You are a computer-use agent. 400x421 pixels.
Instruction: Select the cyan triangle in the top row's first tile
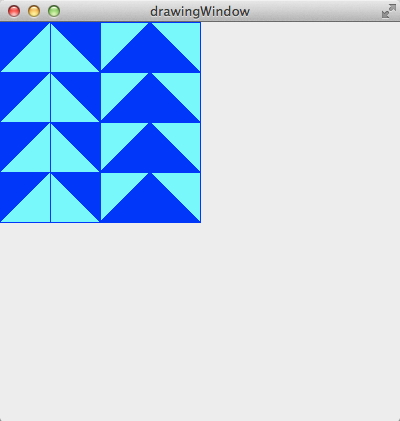pyautogui.click(x=33, y=55)
